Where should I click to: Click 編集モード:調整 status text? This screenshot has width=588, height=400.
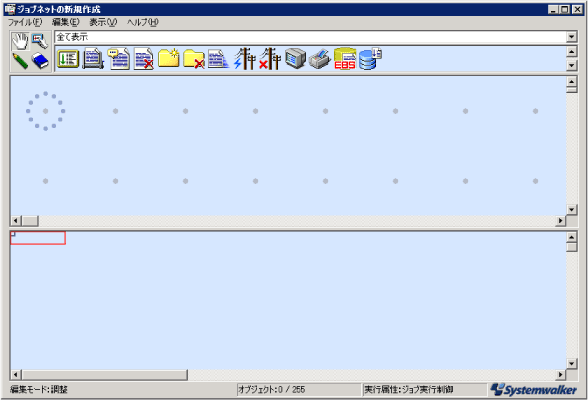pos(39,390)
